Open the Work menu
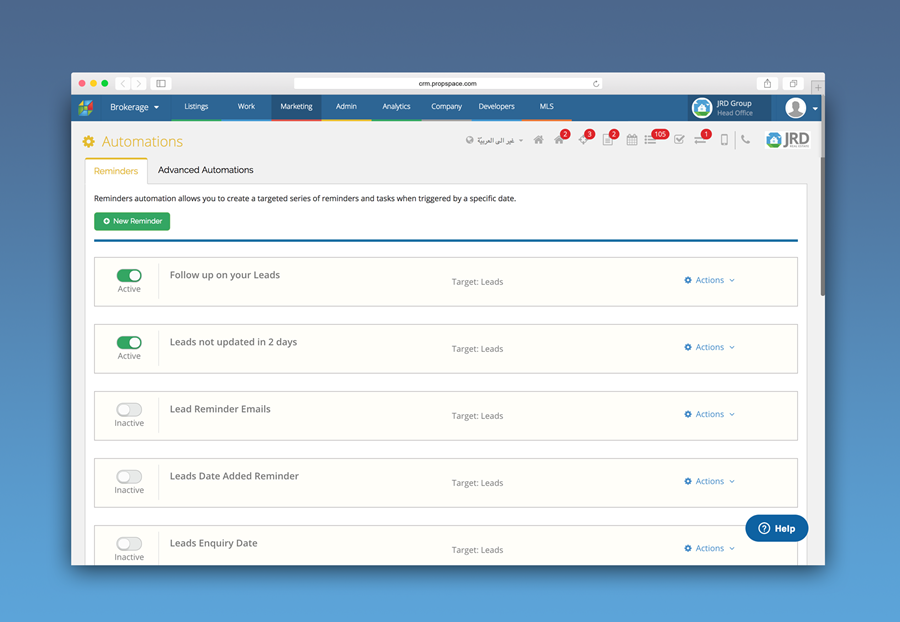 pos(246,107)
